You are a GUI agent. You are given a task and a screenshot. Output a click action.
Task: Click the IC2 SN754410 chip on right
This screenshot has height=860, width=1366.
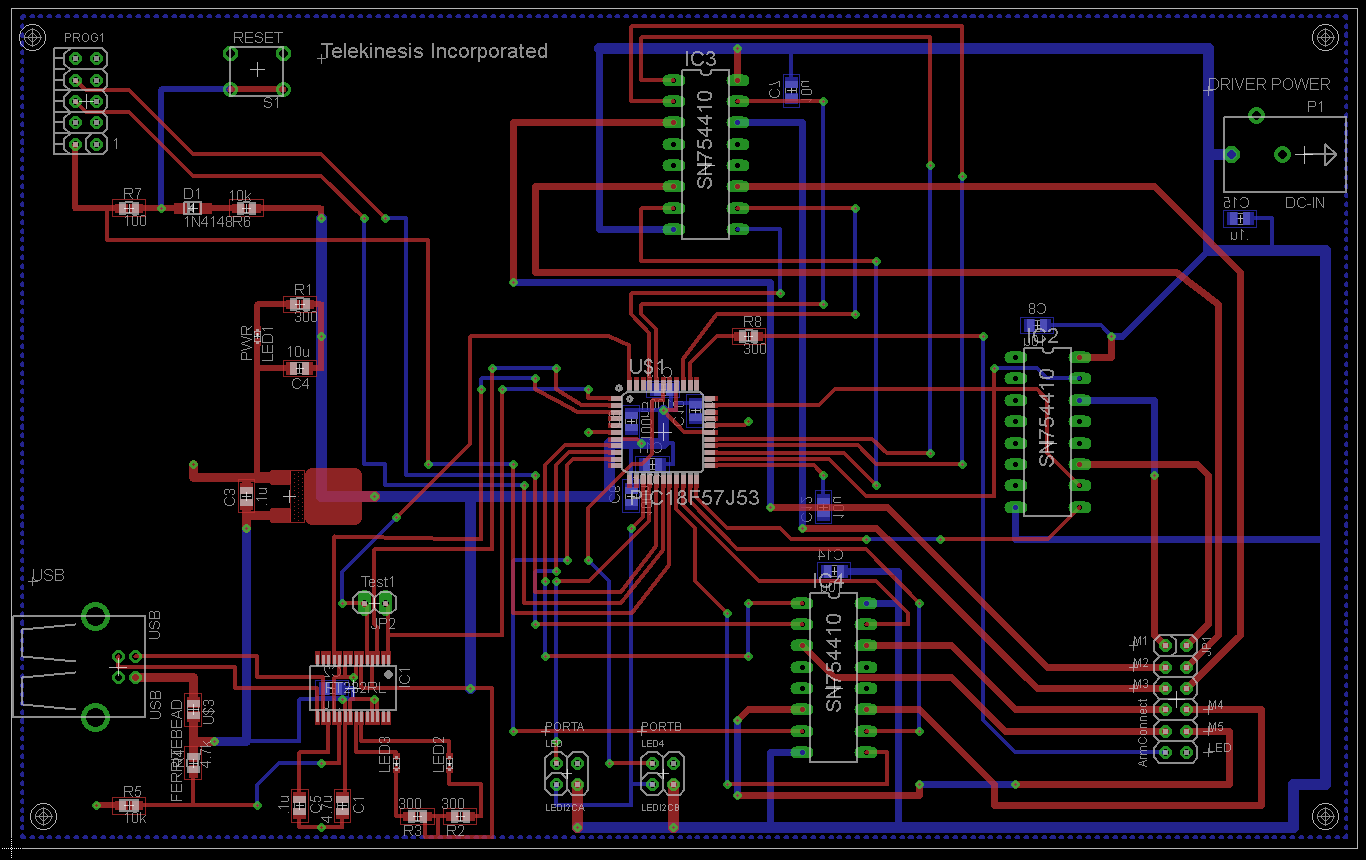click(x=1046, y=432)
